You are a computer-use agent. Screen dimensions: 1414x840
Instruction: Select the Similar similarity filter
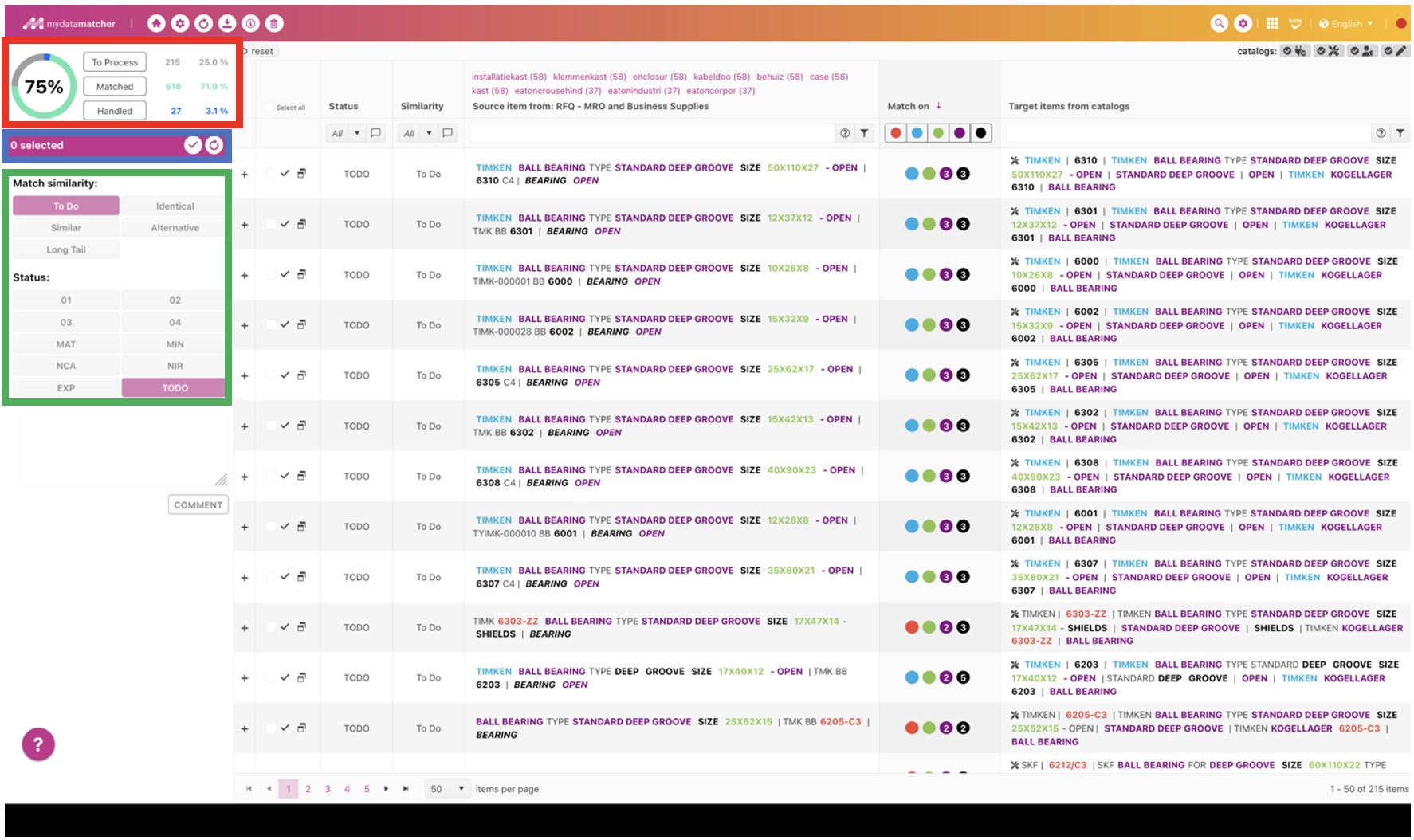(66, 228)
